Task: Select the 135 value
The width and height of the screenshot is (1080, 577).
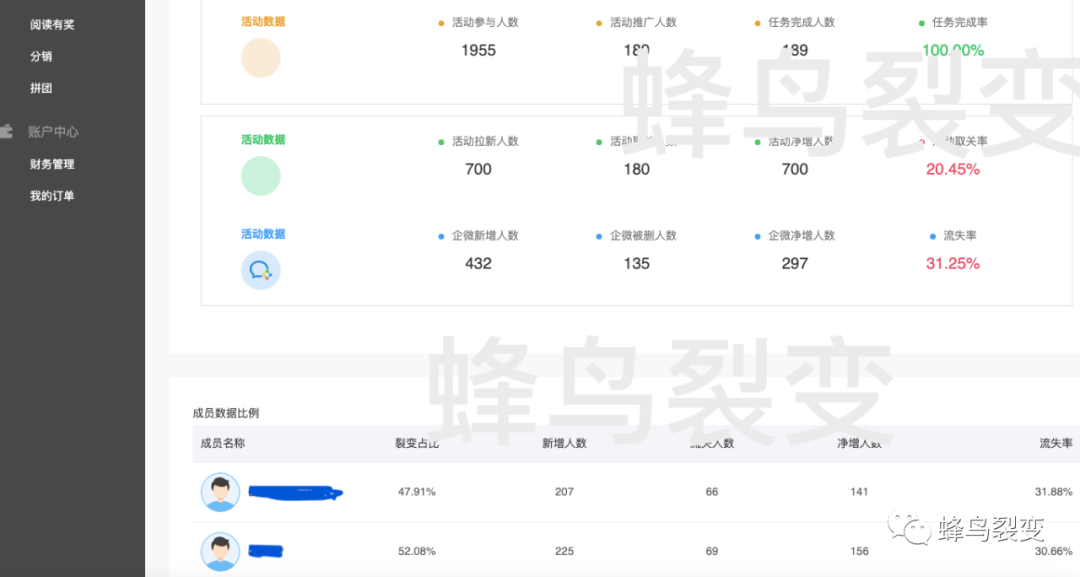Action: click(636, 264)
